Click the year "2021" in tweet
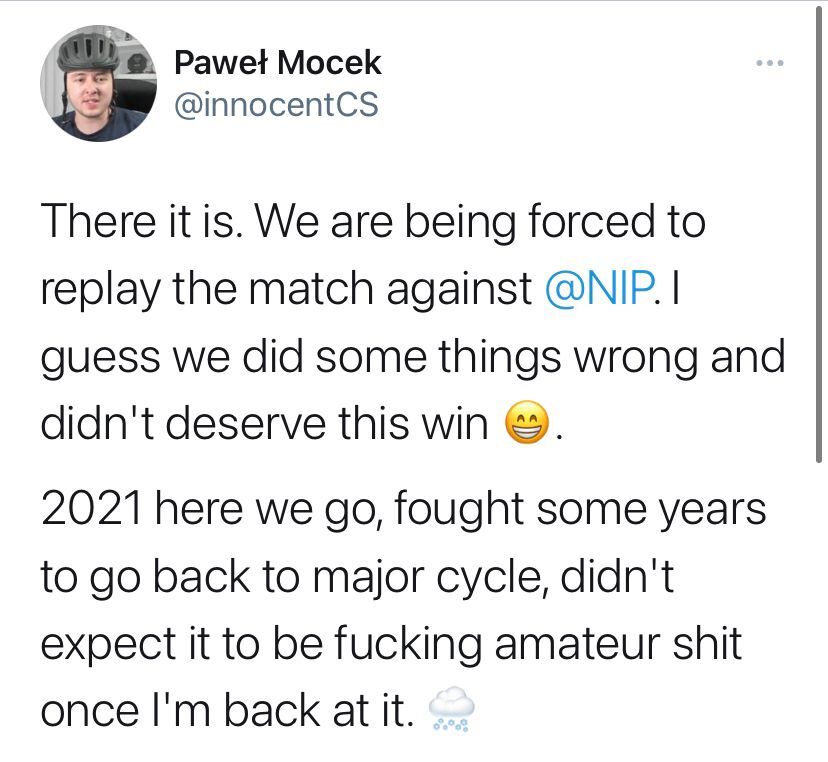Image resolution: width=828 pixels, height=762 pixels. click(92, 509)
